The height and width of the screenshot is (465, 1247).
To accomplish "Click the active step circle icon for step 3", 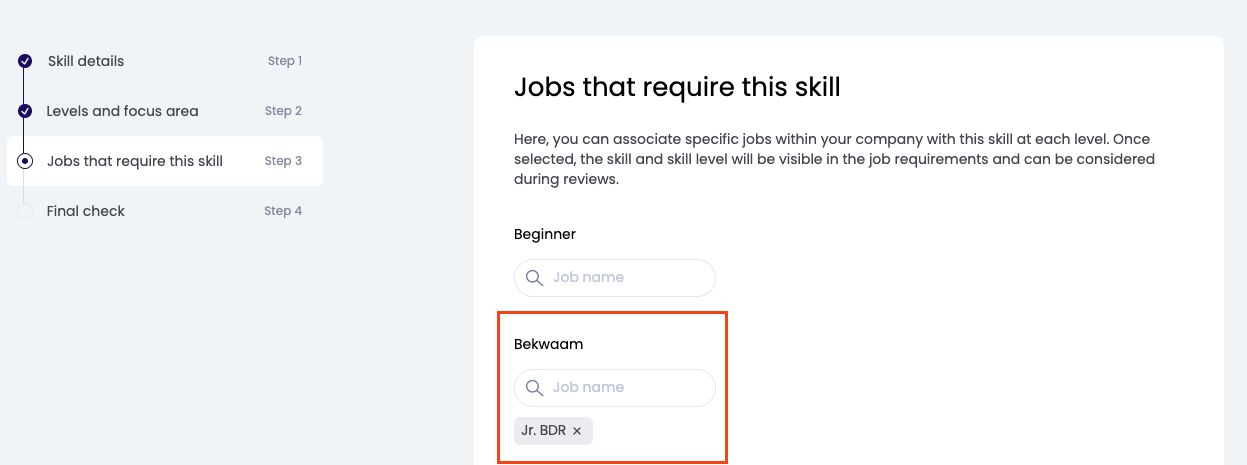I will pos(25,161).
